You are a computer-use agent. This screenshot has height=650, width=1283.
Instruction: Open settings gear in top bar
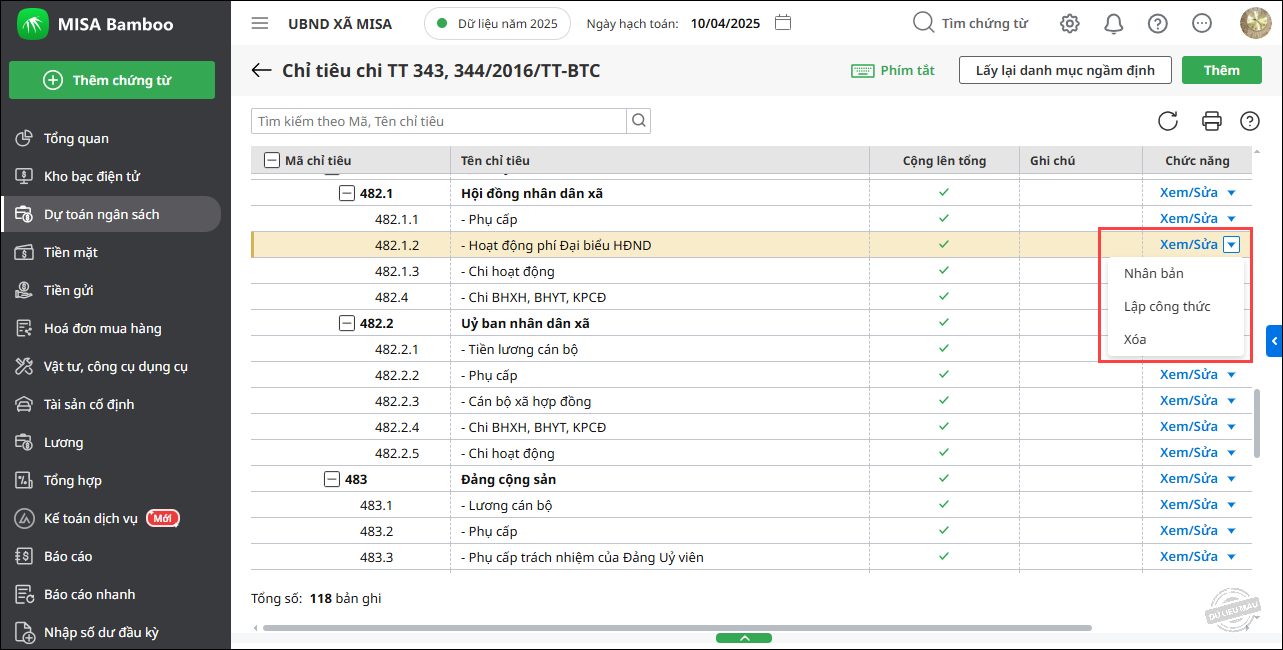[1070, 23]
